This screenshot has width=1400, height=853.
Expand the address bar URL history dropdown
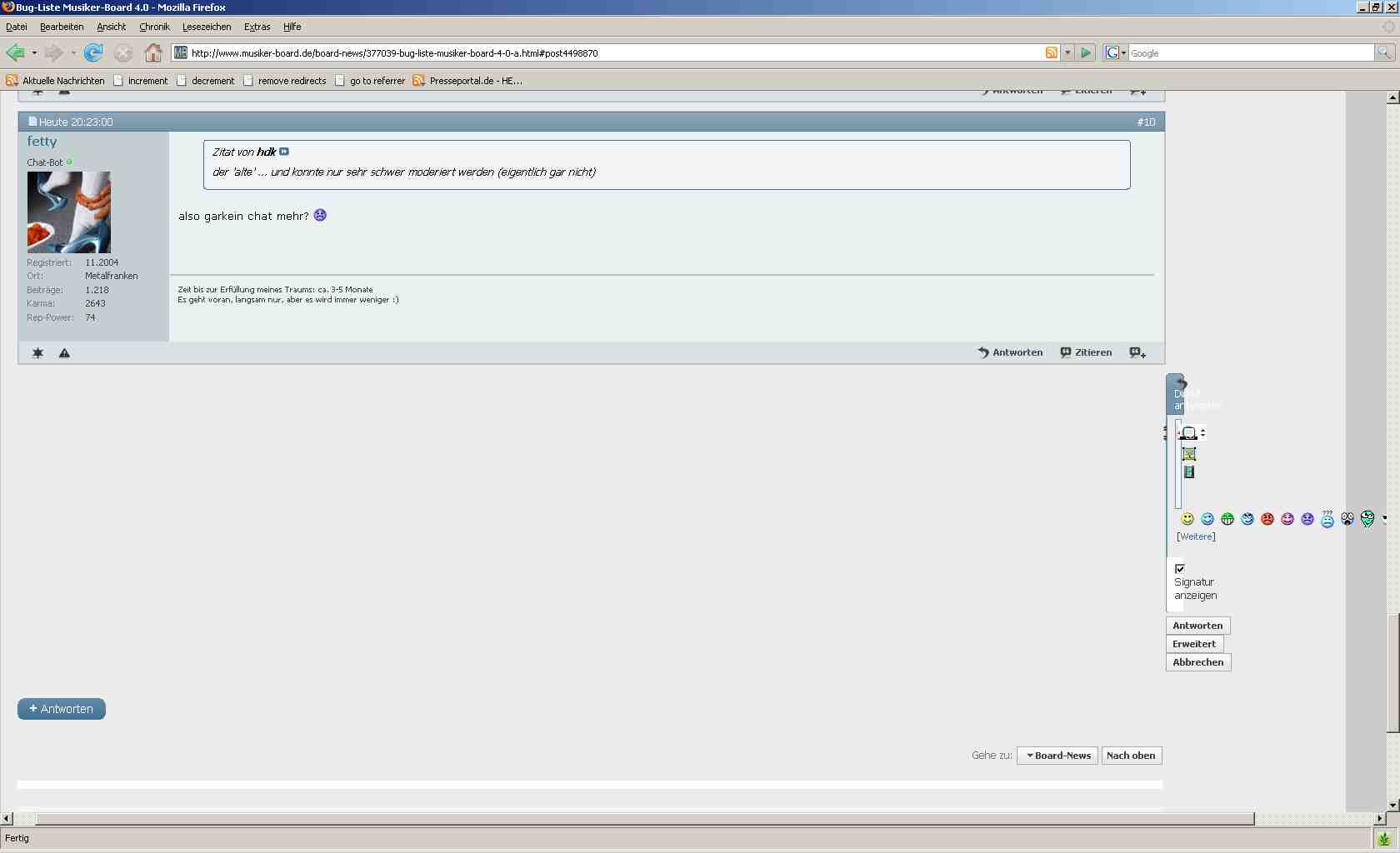point(1067,52)
